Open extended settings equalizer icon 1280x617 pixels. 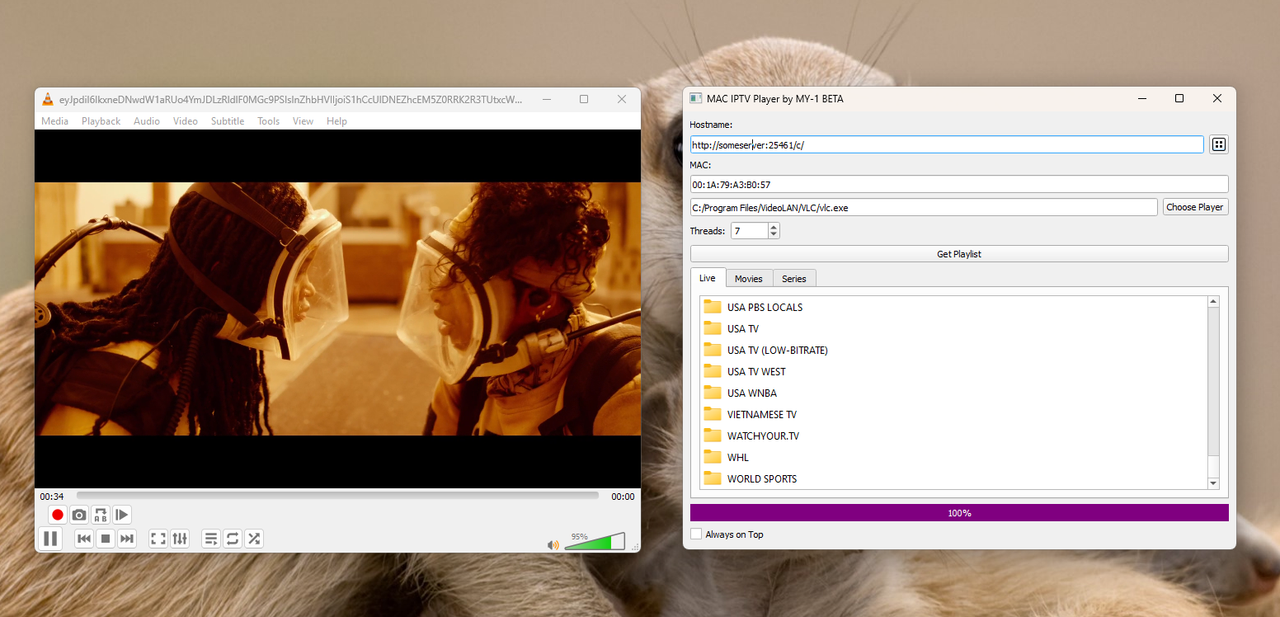pyautogui.click(x=180, y=539)
